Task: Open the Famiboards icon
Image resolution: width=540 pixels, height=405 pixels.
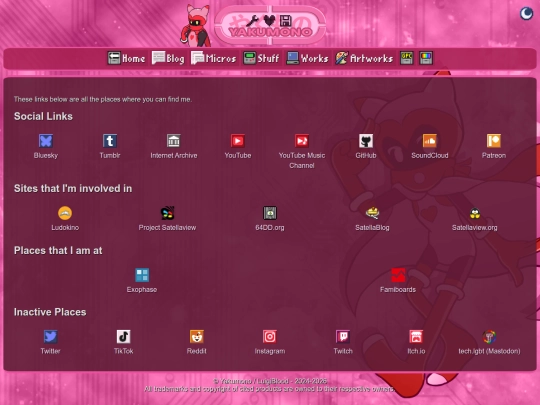Action: (x=398, y=275)
